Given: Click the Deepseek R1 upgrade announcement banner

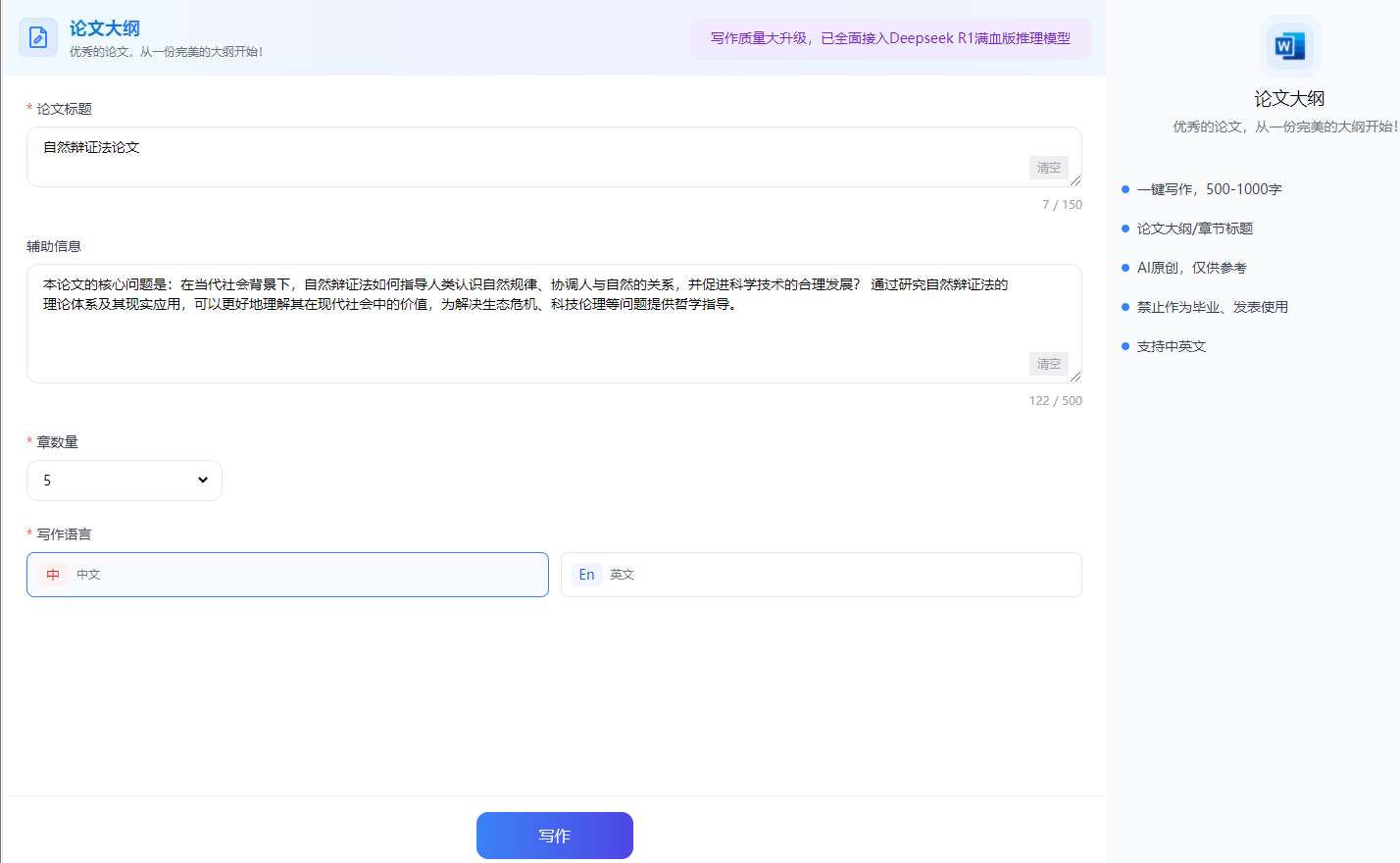Looking at the screenshot, I should tap(889, 38).
